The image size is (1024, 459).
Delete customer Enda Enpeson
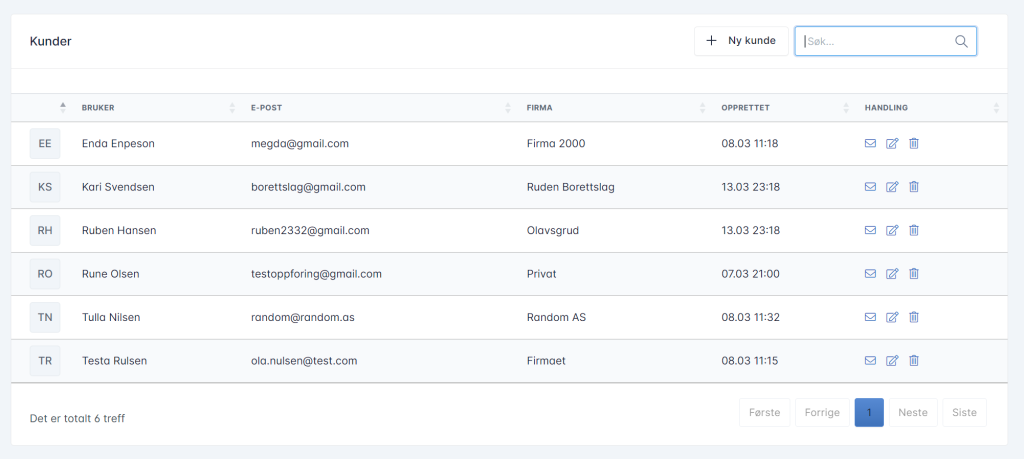[x=914, y=144]
